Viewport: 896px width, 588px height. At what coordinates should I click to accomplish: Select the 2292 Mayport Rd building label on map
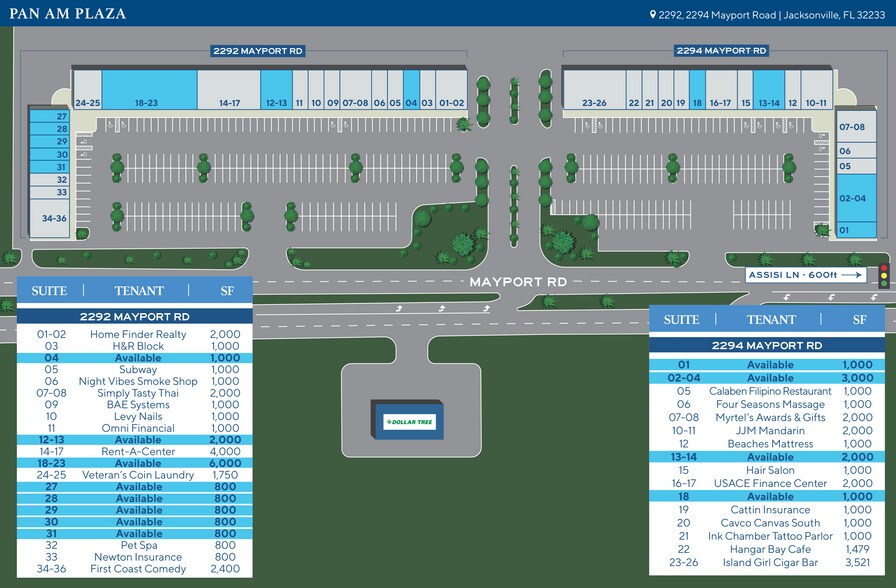pos(257,50)
